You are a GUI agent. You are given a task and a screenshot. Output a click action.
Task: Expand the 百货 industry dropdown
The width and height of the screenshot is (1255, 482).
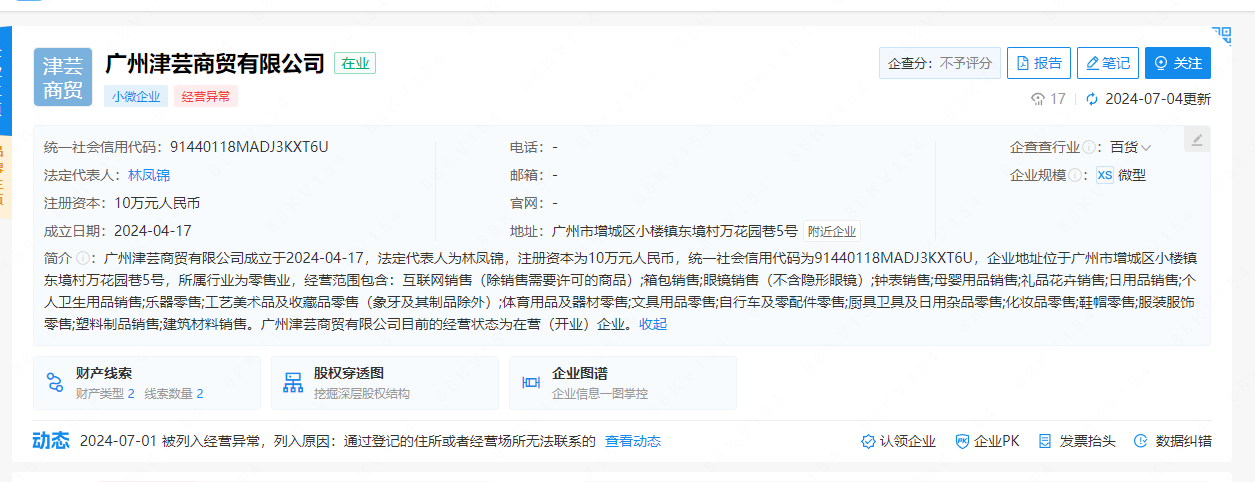(x=1131, y=147)
